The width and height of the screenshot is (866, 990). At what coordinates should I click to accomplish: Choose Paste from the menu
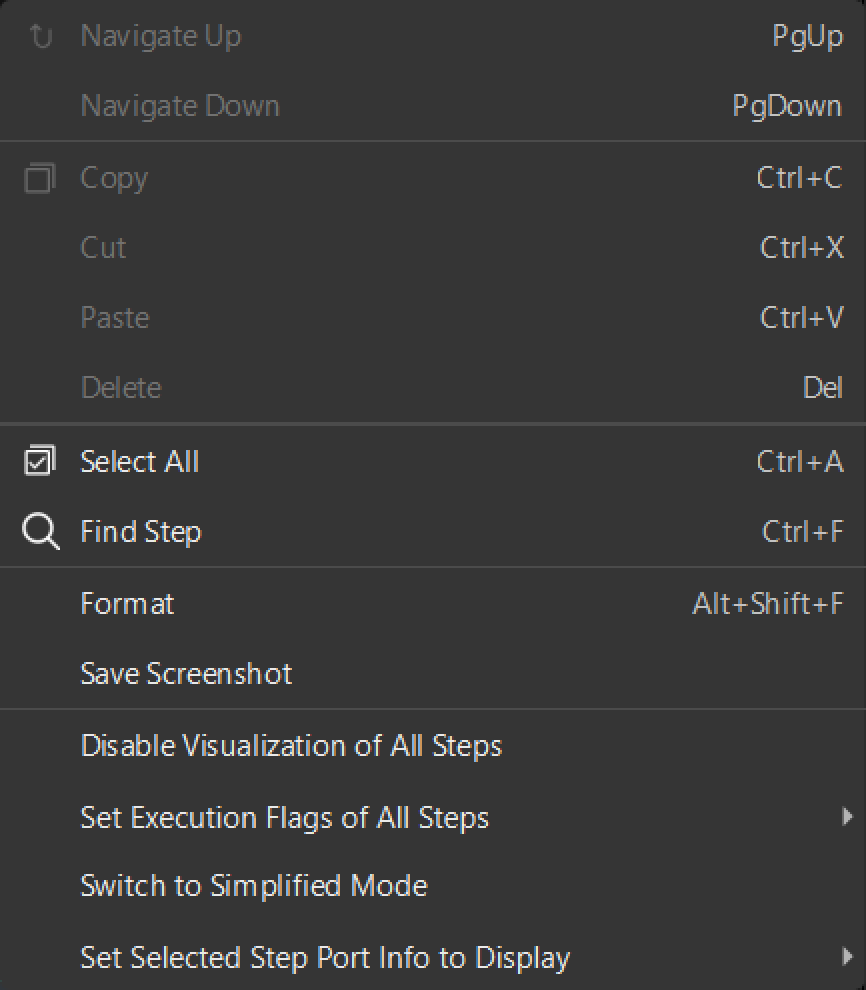tap(114, 317)
